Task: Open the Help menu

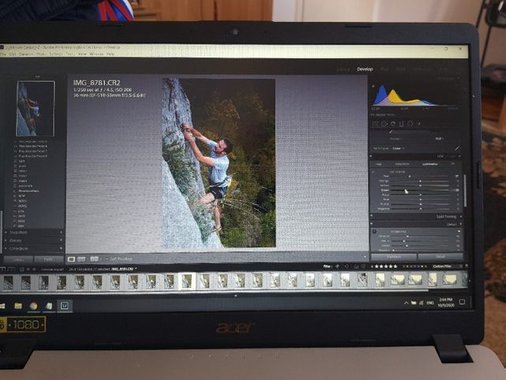Action: (x=110, y=54)
